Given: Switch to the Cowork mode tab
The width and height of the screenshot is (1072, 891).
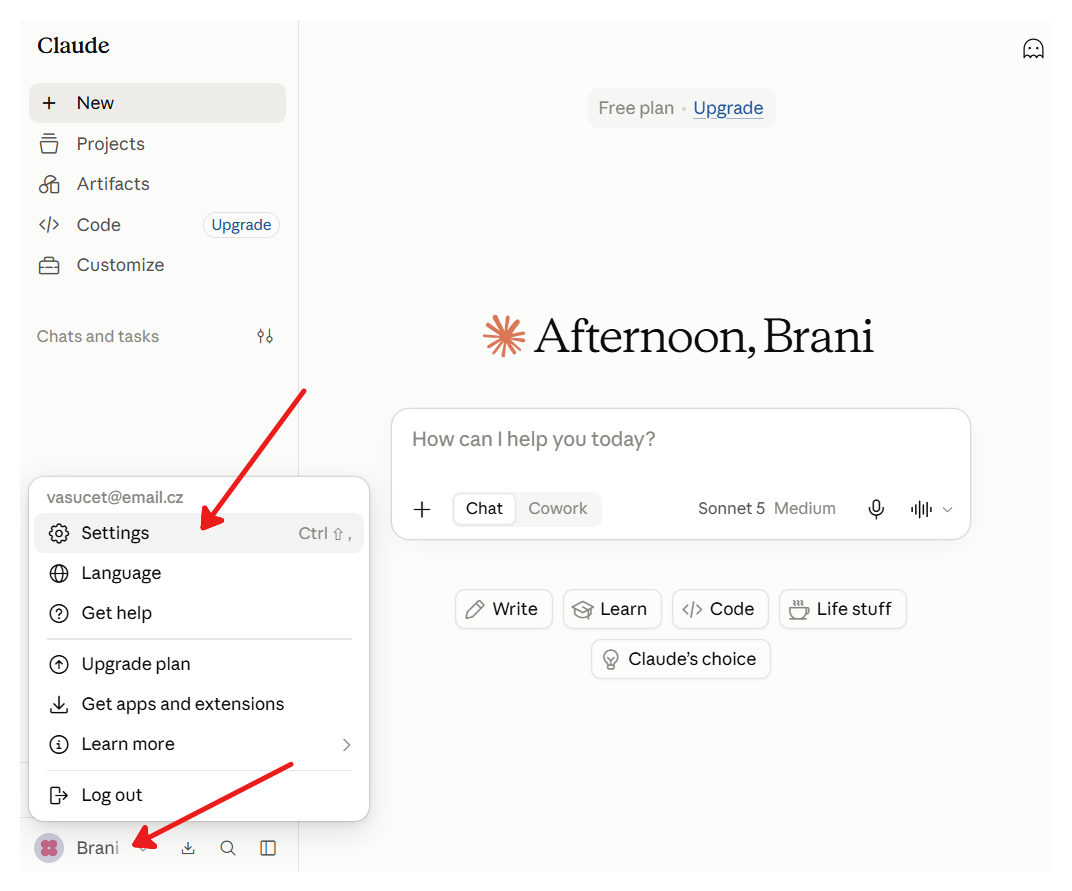Looking at the screenshot, I should pyautogui.click(x=558, y=509).
